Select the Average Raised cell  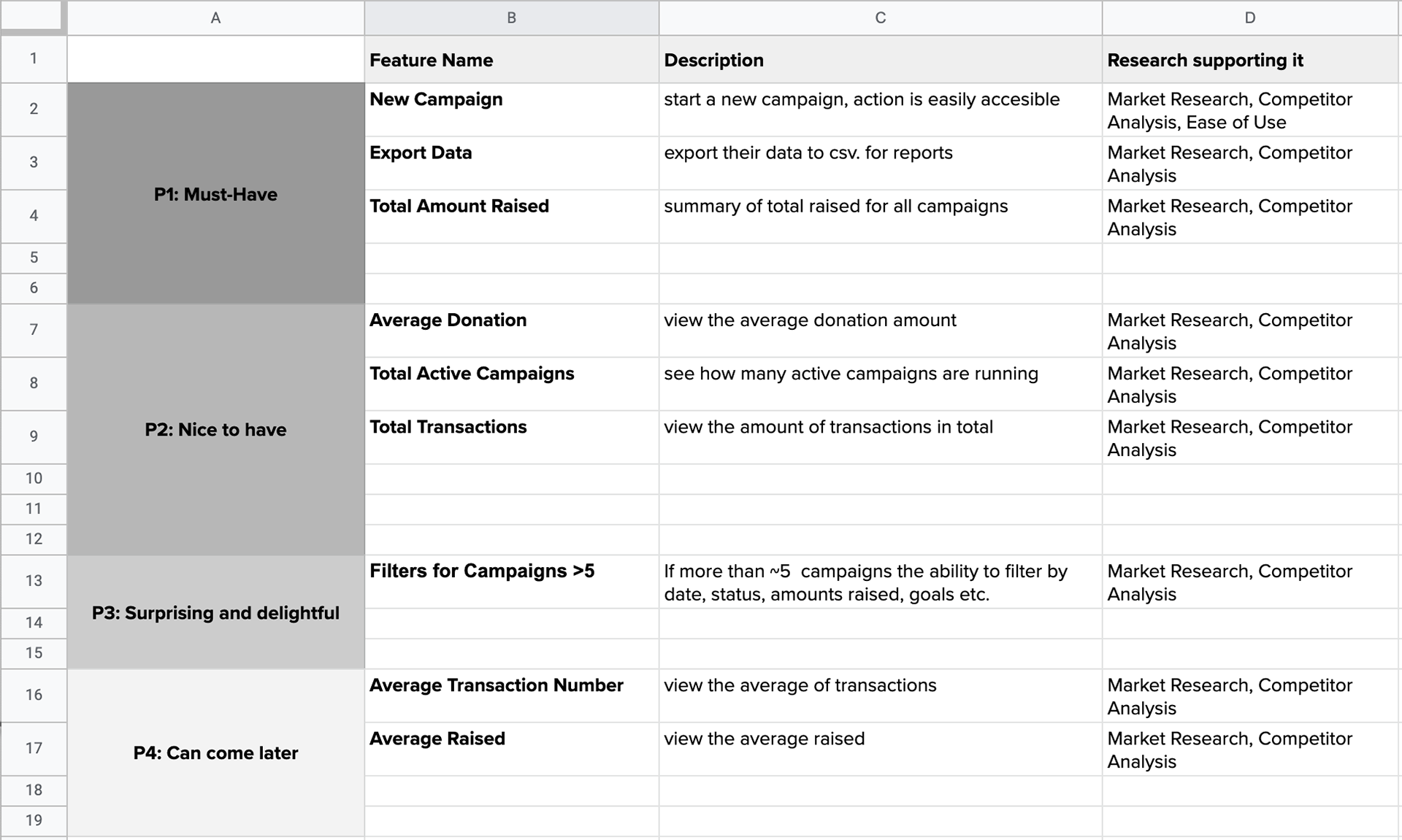click(511, 749)
